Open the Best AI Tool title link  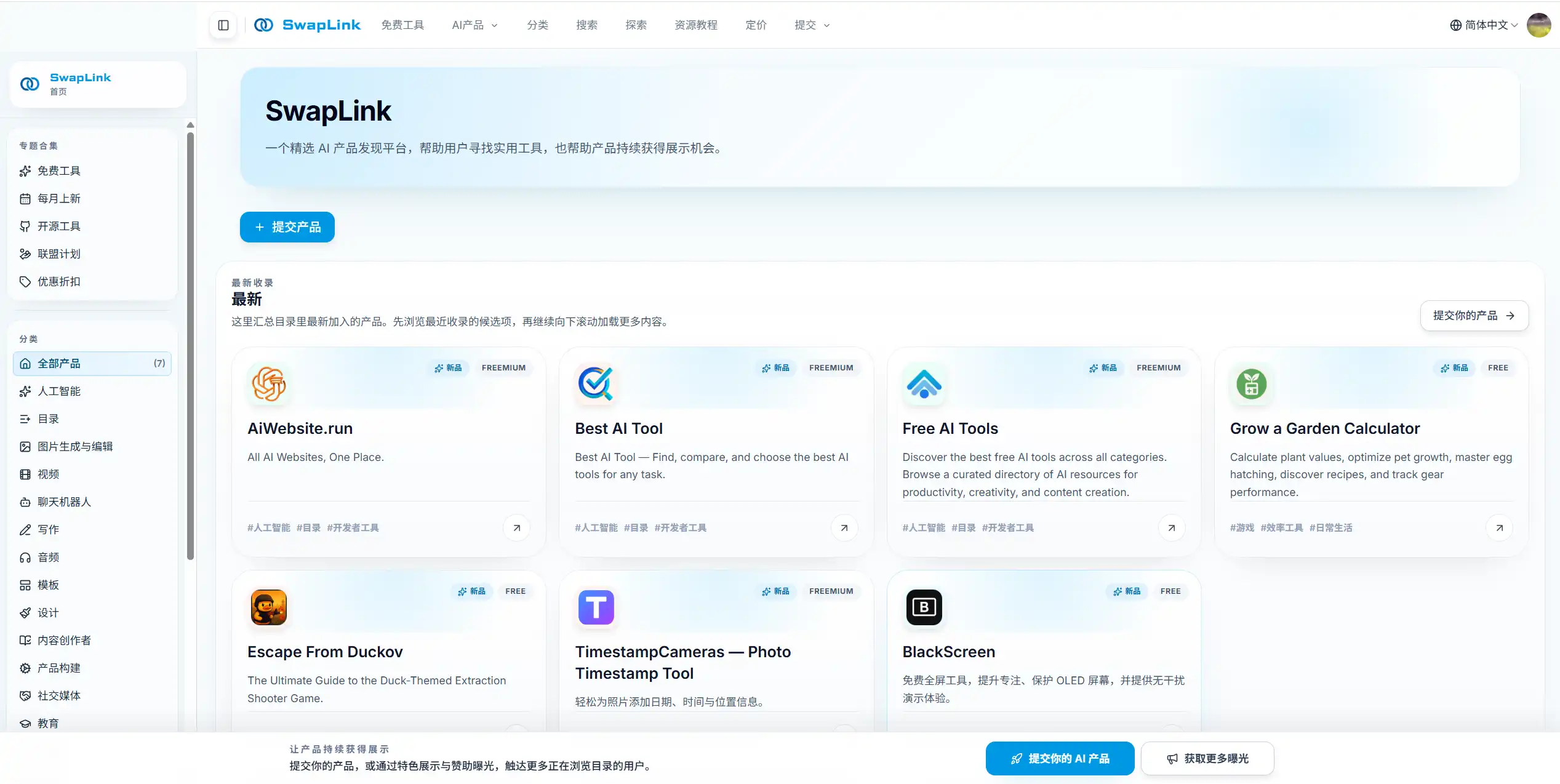point(618,429)
